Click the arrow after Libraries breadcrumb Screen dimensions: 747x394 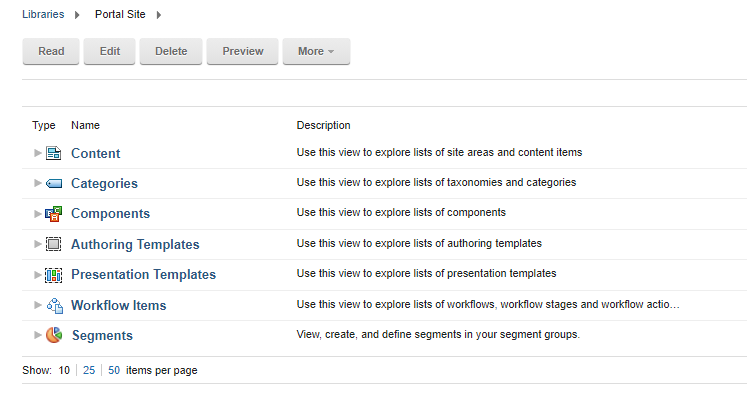(x=77, y=15)
